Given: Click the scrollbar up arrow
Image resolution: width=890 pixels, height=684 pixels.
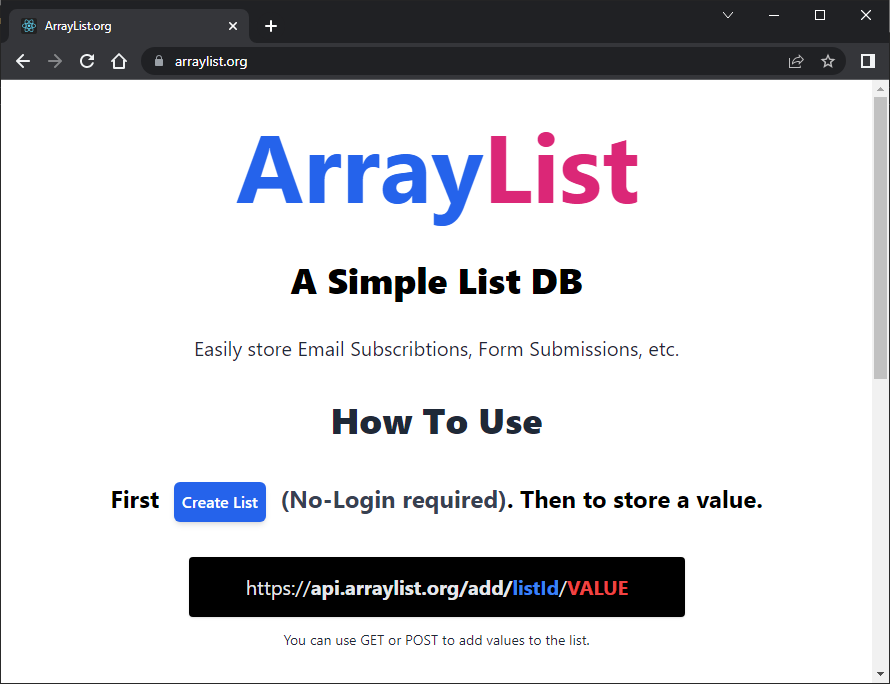Looking at the screenshot, I should point(880,89).
